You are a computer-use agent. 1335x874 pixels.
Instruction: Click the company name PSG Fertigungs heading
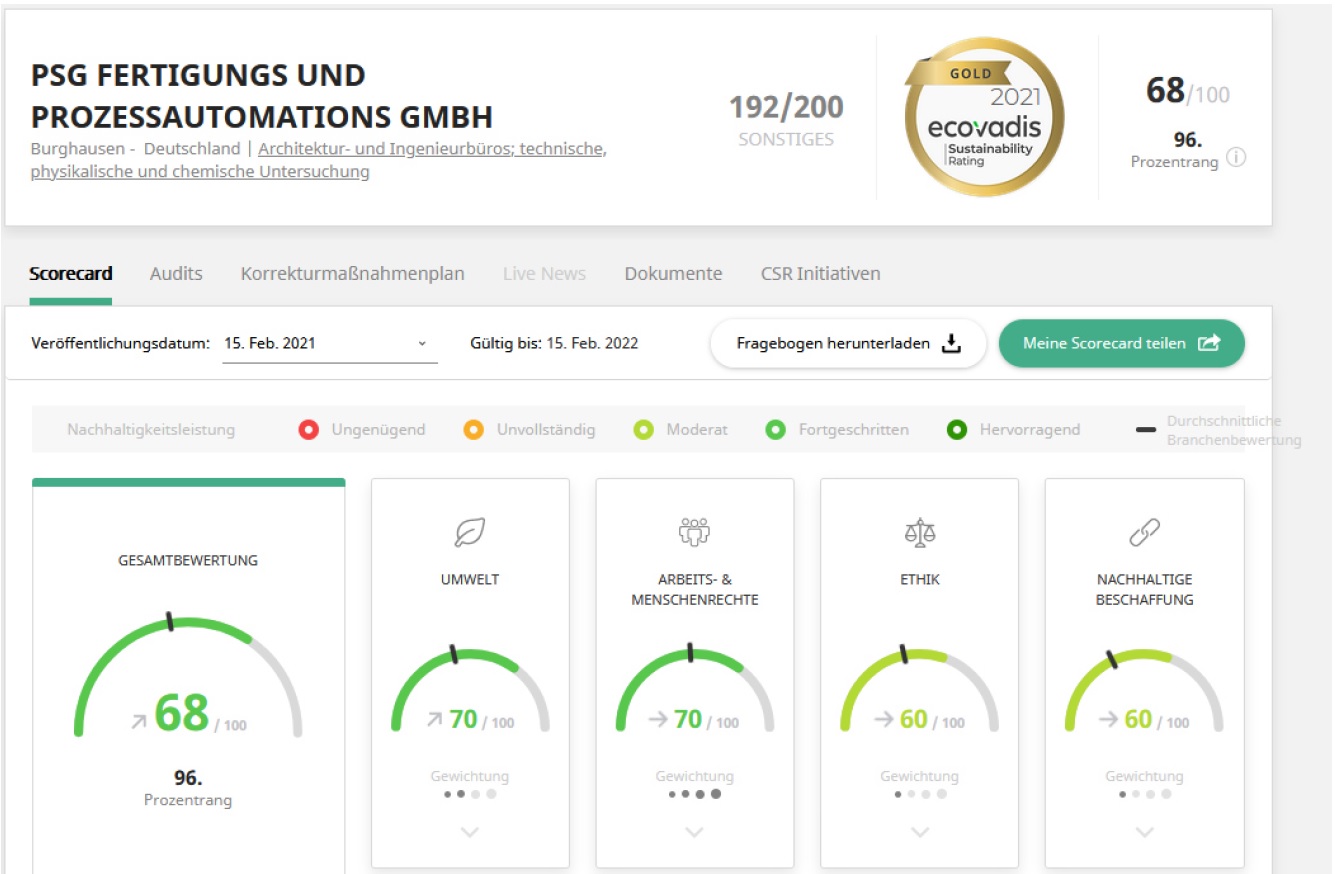click(x=262, y=96)
